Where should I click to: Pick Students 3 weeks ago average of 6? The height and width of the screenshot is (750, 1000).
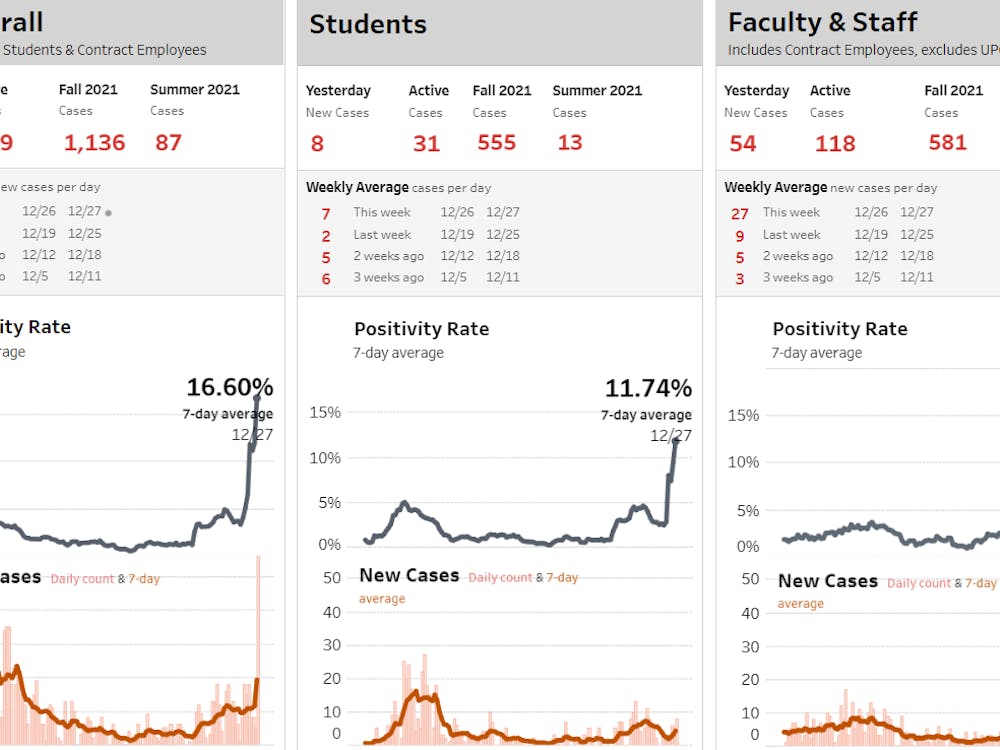coord(326,279)
